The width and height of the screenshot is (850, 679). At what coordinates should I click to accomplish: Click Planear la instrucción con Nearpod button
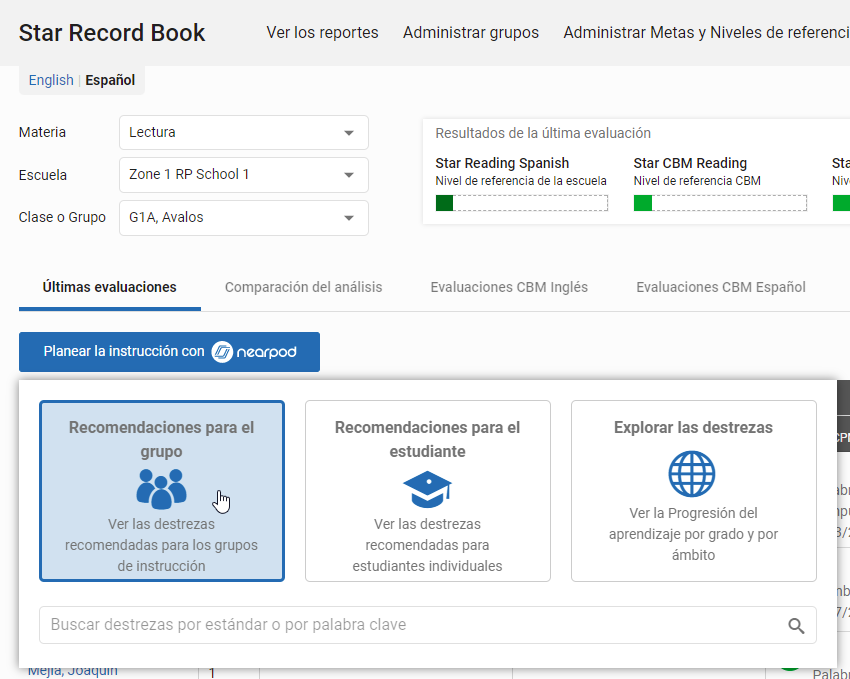tap(169, 352)
